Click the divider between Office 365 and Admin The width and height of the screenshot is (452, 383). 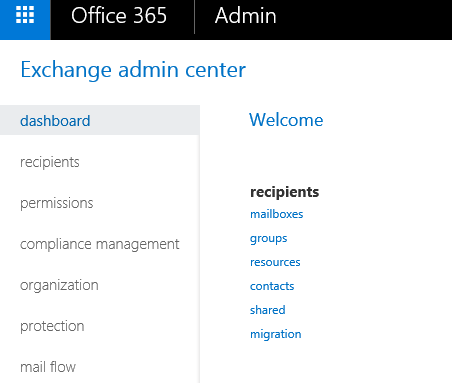[x=194, y=17]
